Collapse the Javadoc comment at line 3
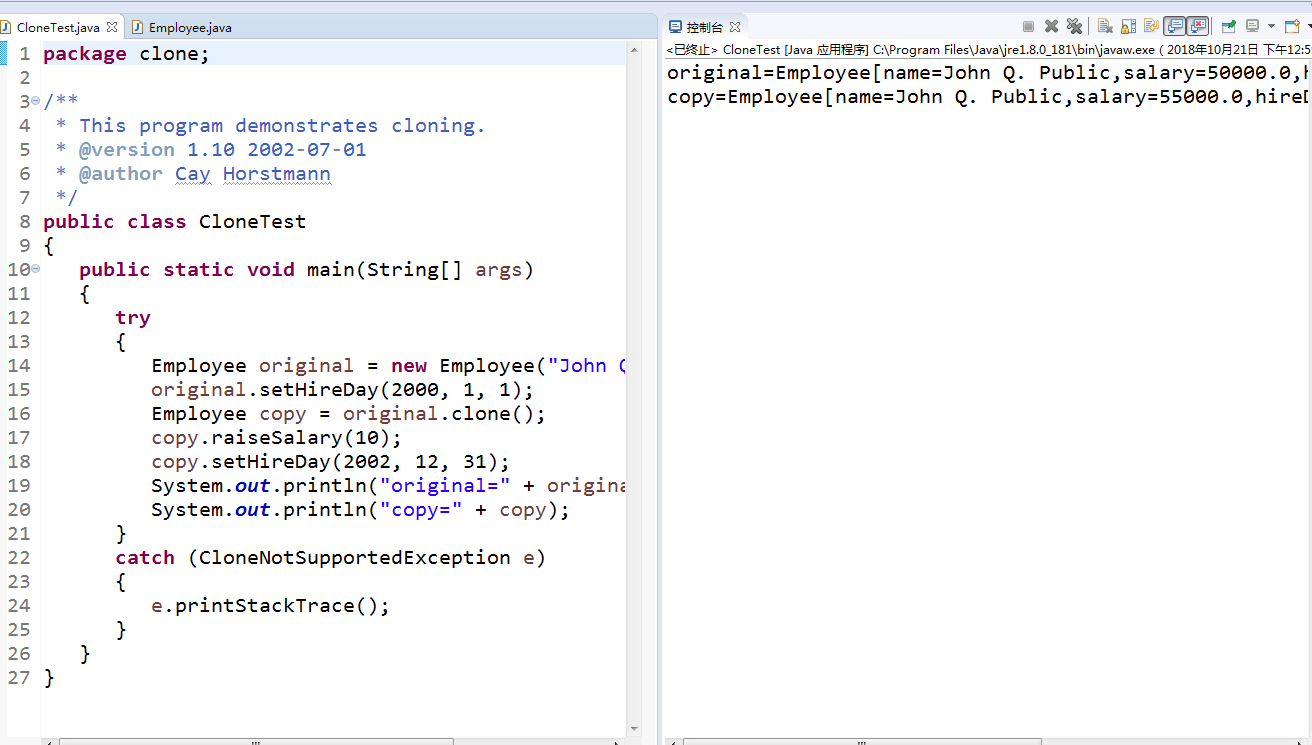The height and width of the screenshot is (745, 1312). pyautogui.click(x=36, y=101)
